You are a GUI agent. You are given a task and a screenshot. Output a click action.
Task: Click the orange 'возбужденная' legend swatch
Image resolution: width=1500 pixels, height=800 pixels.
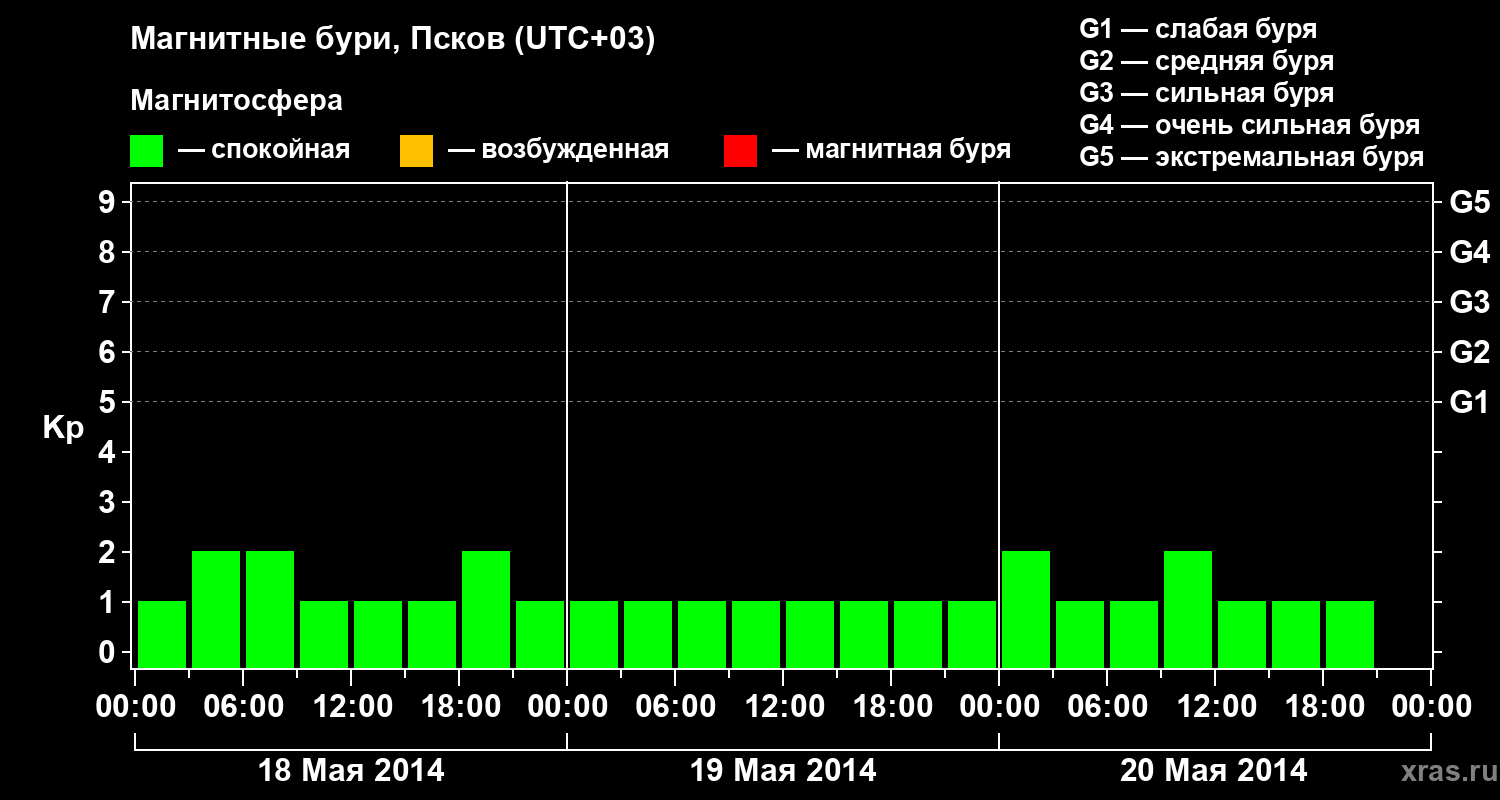click(x=416, y=151)
